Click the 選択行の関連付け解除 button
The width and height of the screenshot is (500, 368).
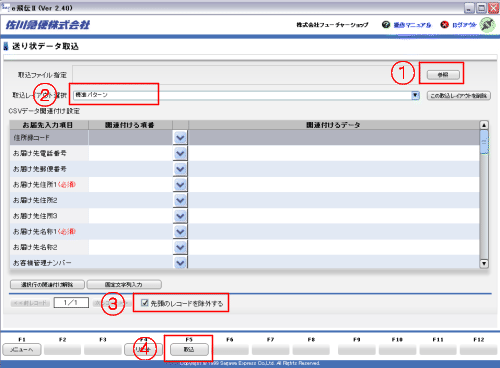pyautogui.click(x=47, y=285)
